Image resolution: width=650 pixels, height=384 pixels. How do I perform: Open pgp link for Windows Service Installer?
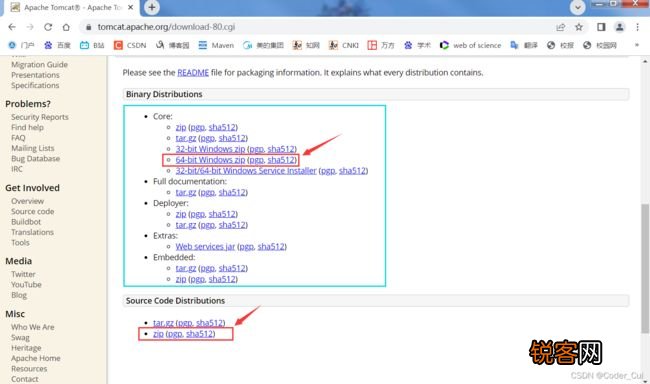click(x=328, y=170)
